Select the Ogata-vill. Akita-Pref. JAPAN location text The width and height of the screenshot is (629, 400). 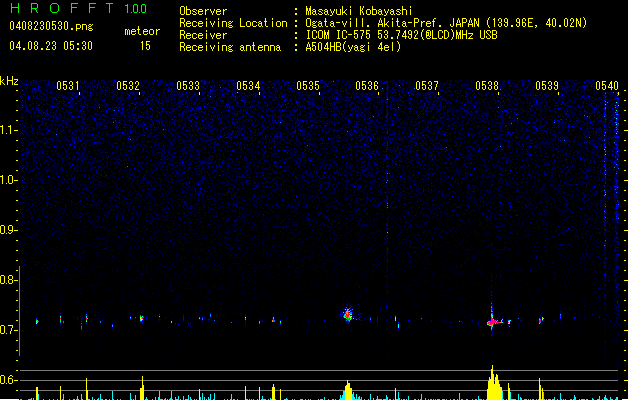pyautogui.click(x=446, y=23)
